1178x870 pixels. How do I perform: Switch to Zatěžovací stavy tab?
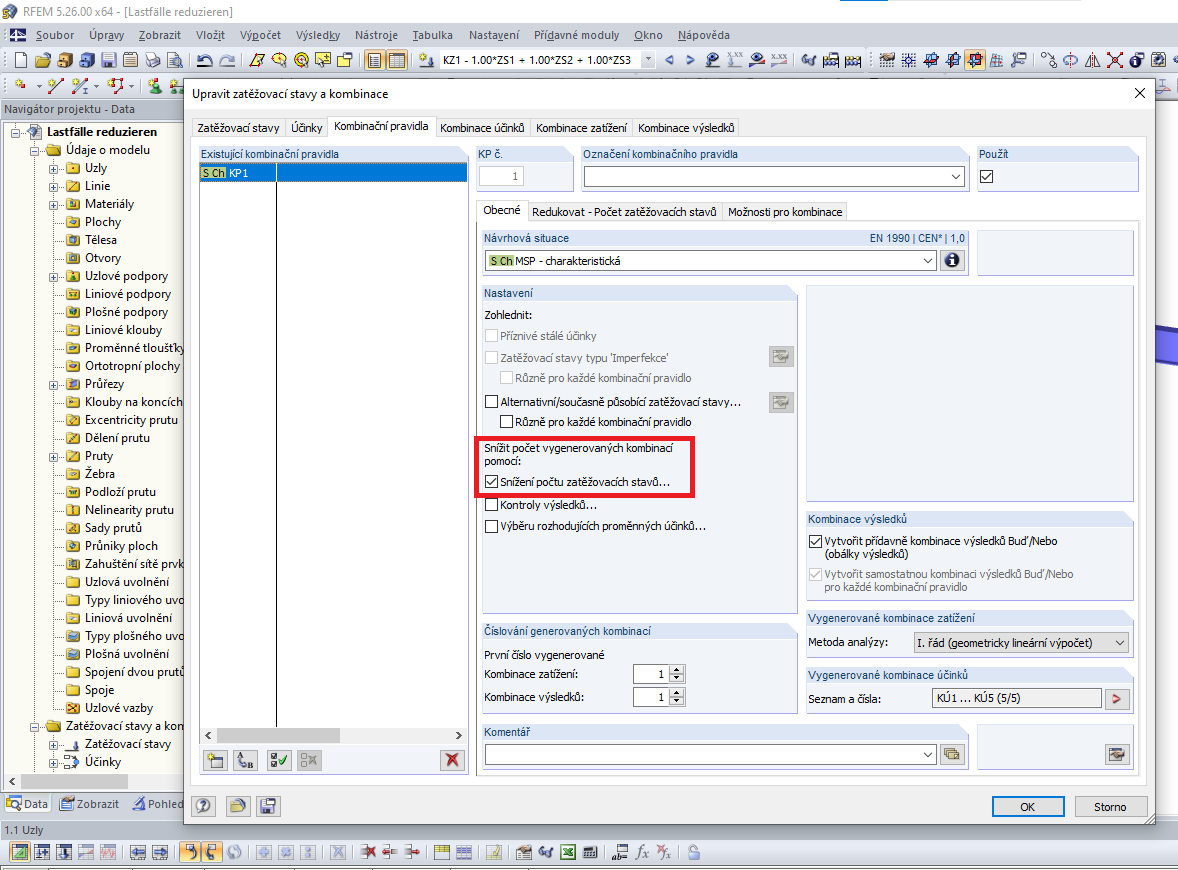tap(238, 128)
